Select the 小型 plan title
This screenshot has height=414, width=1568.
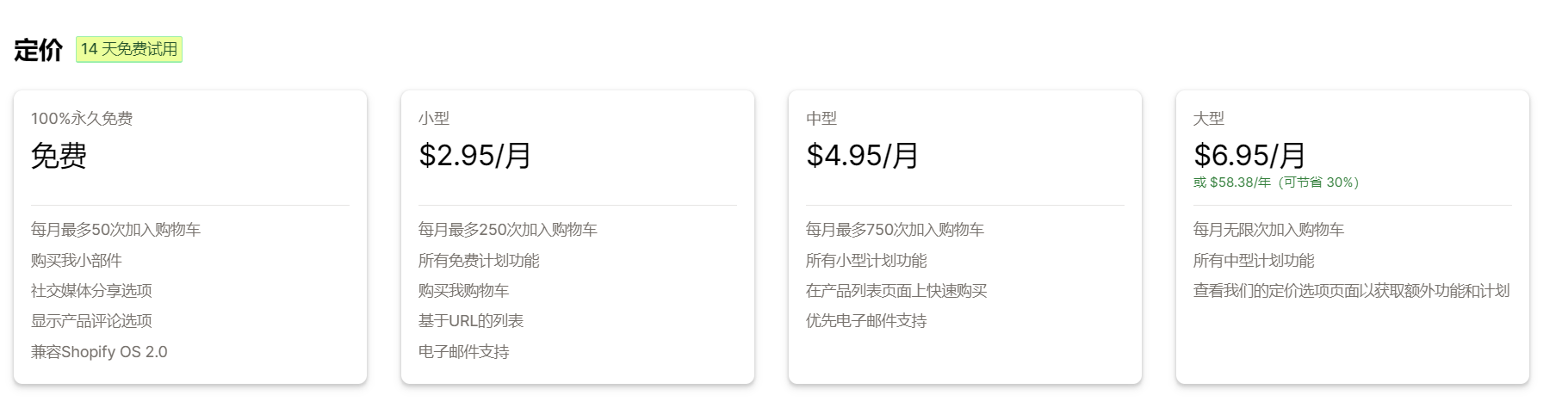[434, 119]
